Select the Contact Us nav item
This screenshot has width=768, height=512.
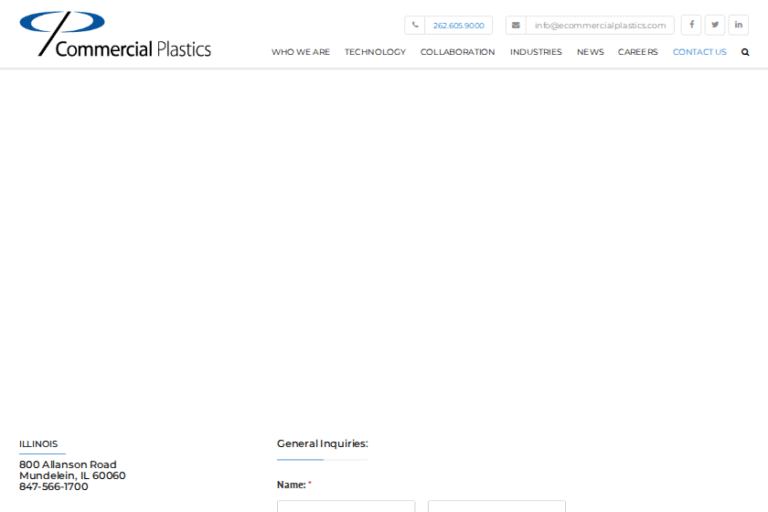[x=699, y=52]
